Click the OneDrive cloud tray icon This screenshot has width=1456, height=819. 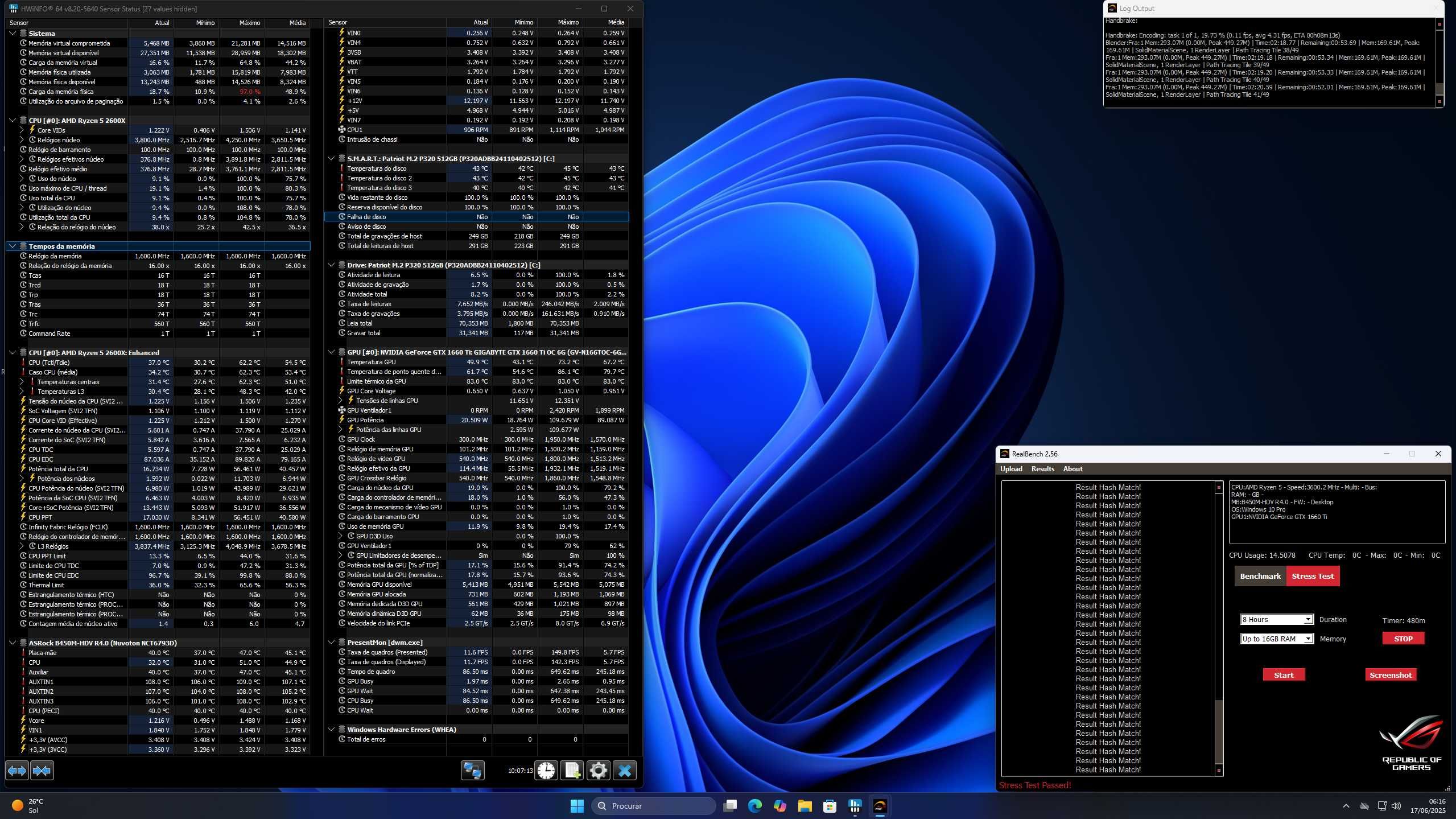1364,806
